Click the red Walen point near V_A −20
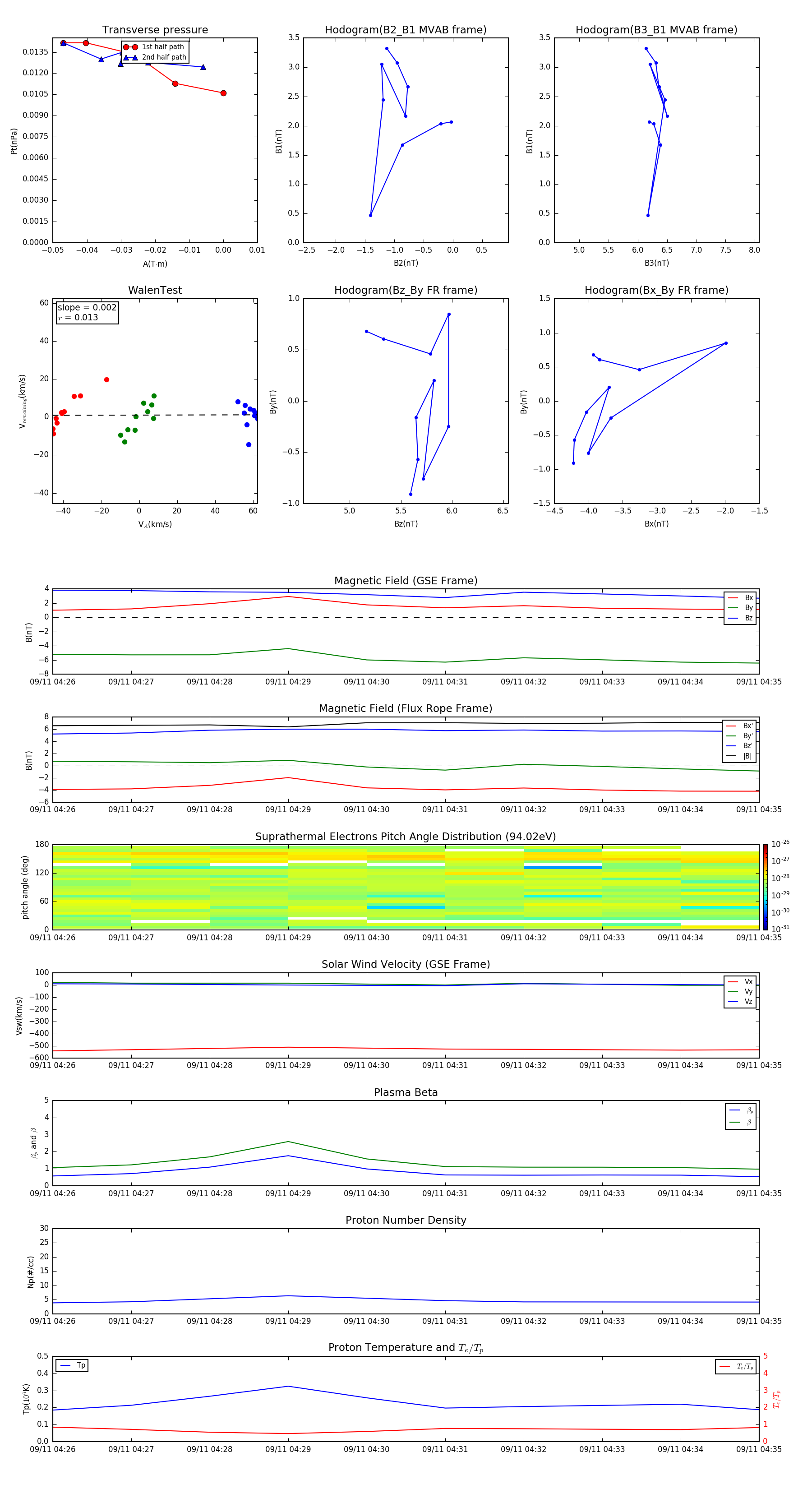The image size is (812, 1489). (x=106, y=380)
